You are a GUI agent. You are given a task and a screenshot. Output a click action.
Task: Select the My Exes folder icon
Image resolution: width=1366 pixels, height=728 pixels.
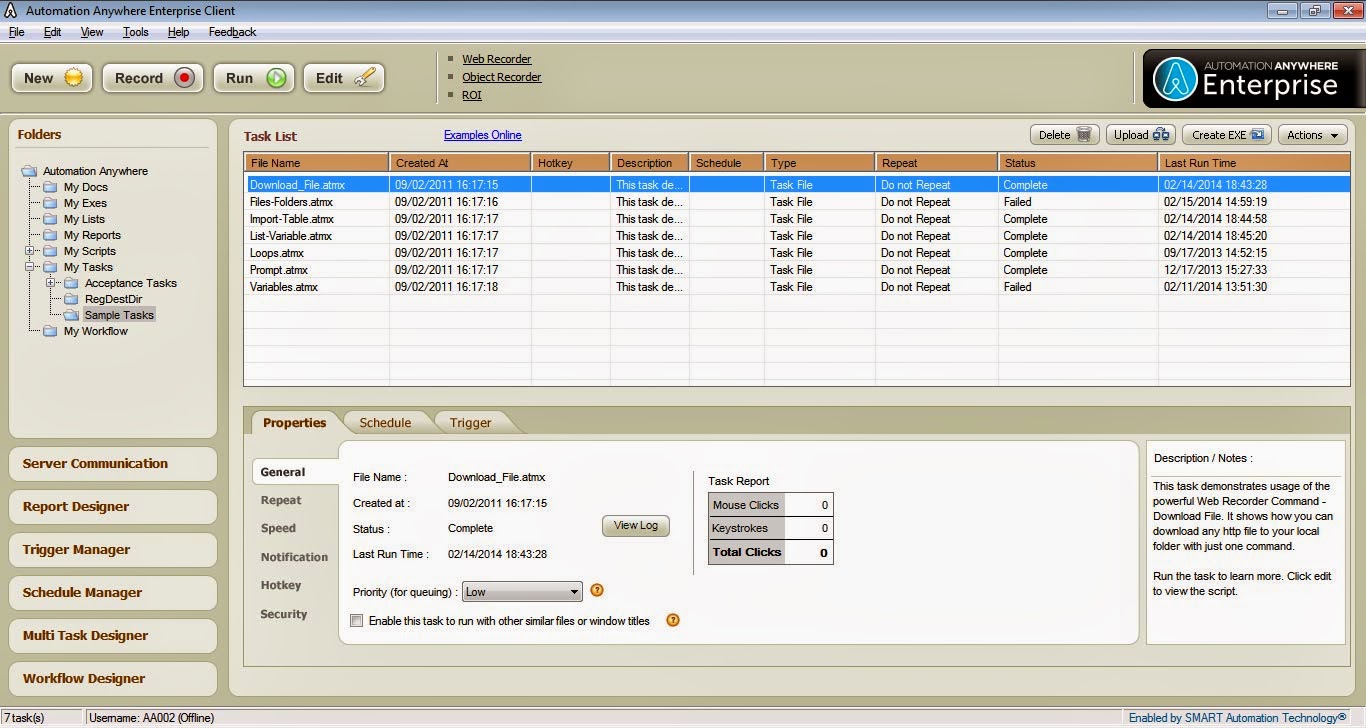50,203
